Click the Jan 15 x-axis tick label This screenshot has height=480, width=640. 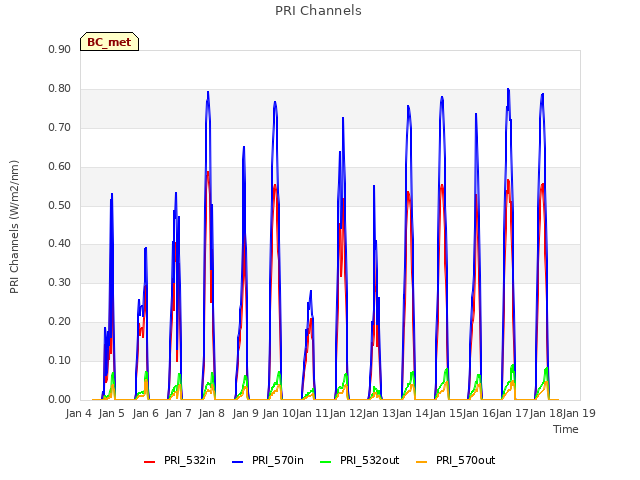pos(446,413)
